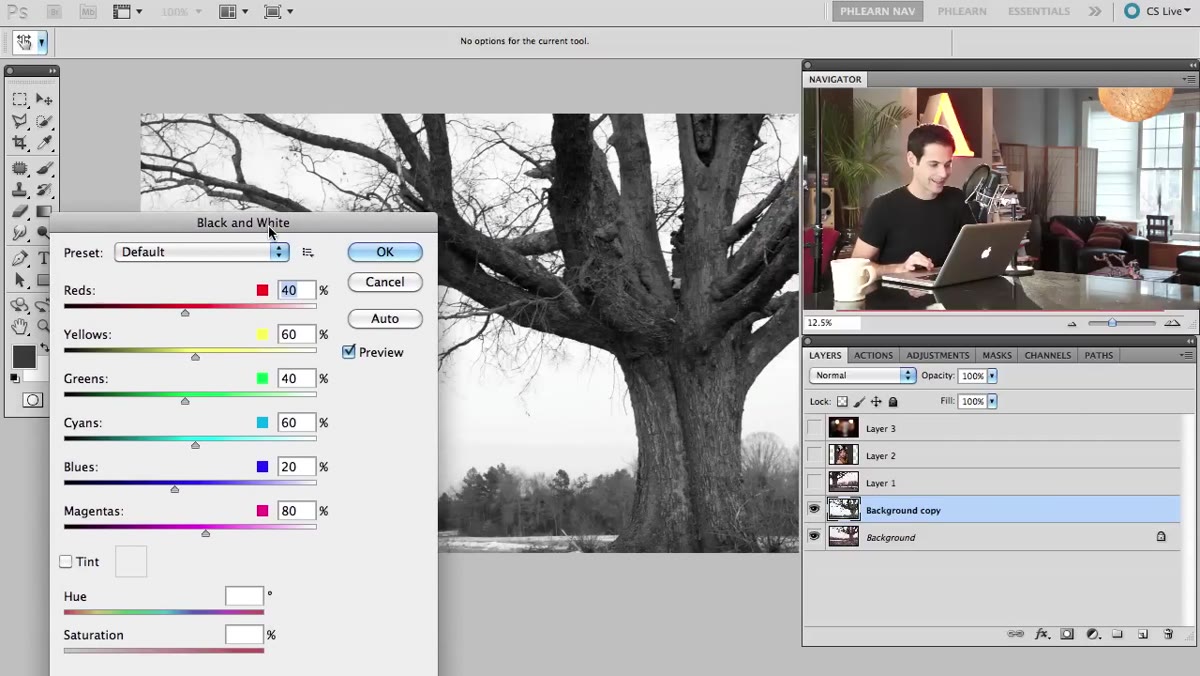Select the 3D Rotate tool
Image resolution: width=1200 pixels, height=676 pixels.
pos(19,305)
